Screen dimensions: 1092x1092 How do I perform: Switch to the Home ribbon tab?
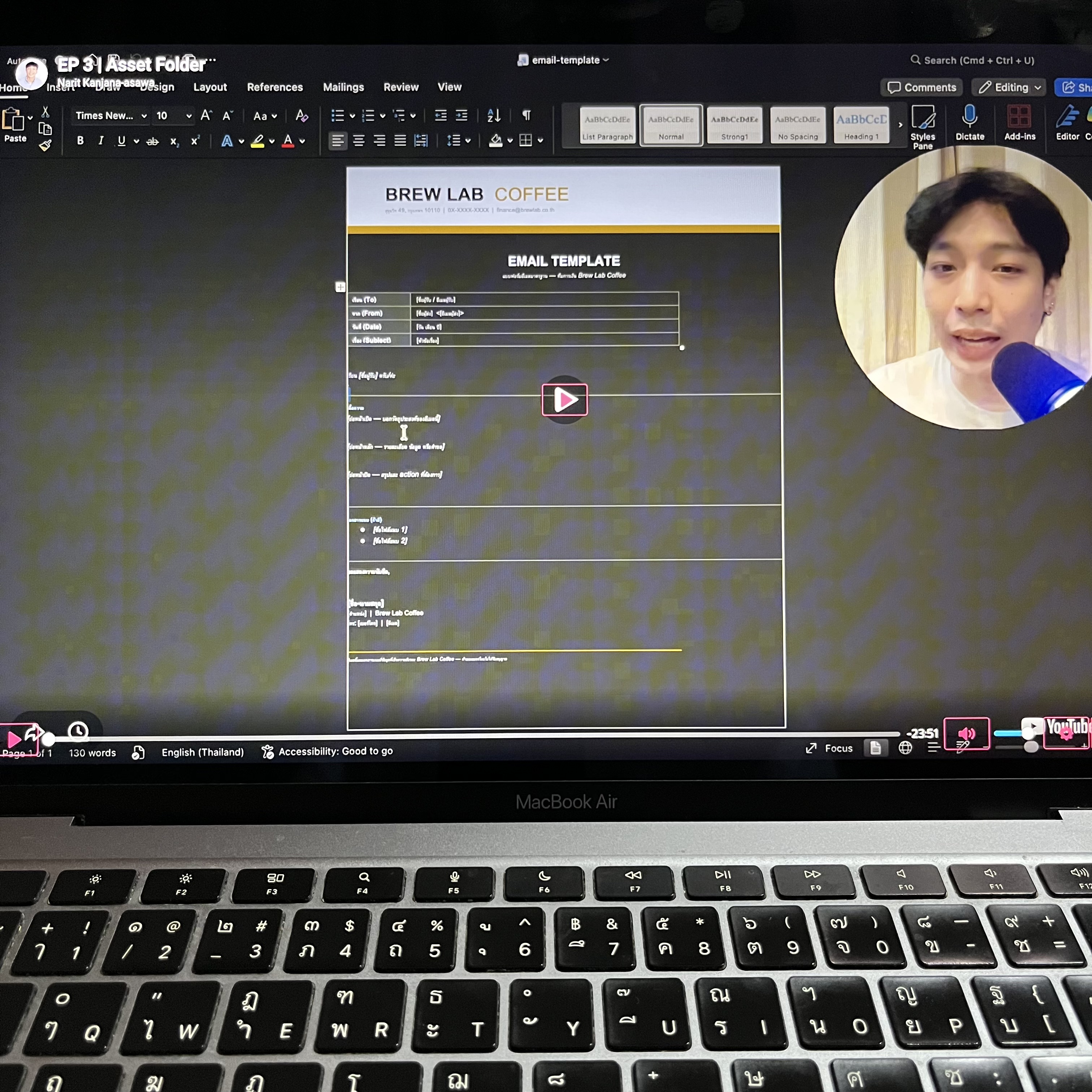[14, 88]
